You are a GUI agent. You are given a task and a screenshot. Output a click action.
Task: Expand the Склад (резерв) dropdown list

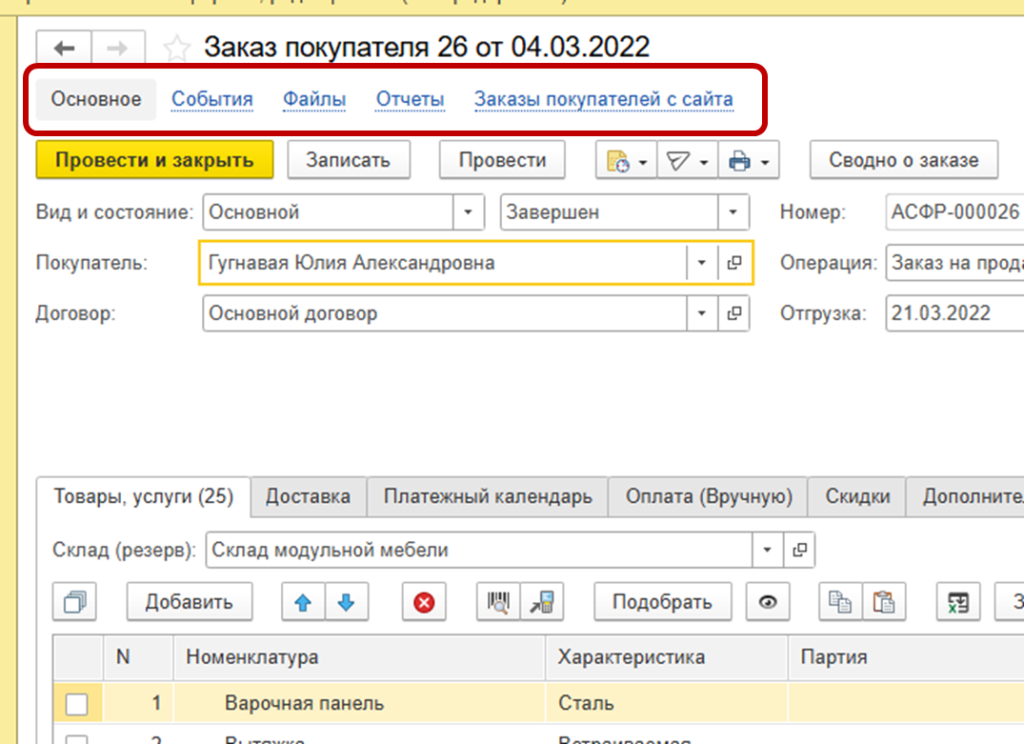click(767, 550)
